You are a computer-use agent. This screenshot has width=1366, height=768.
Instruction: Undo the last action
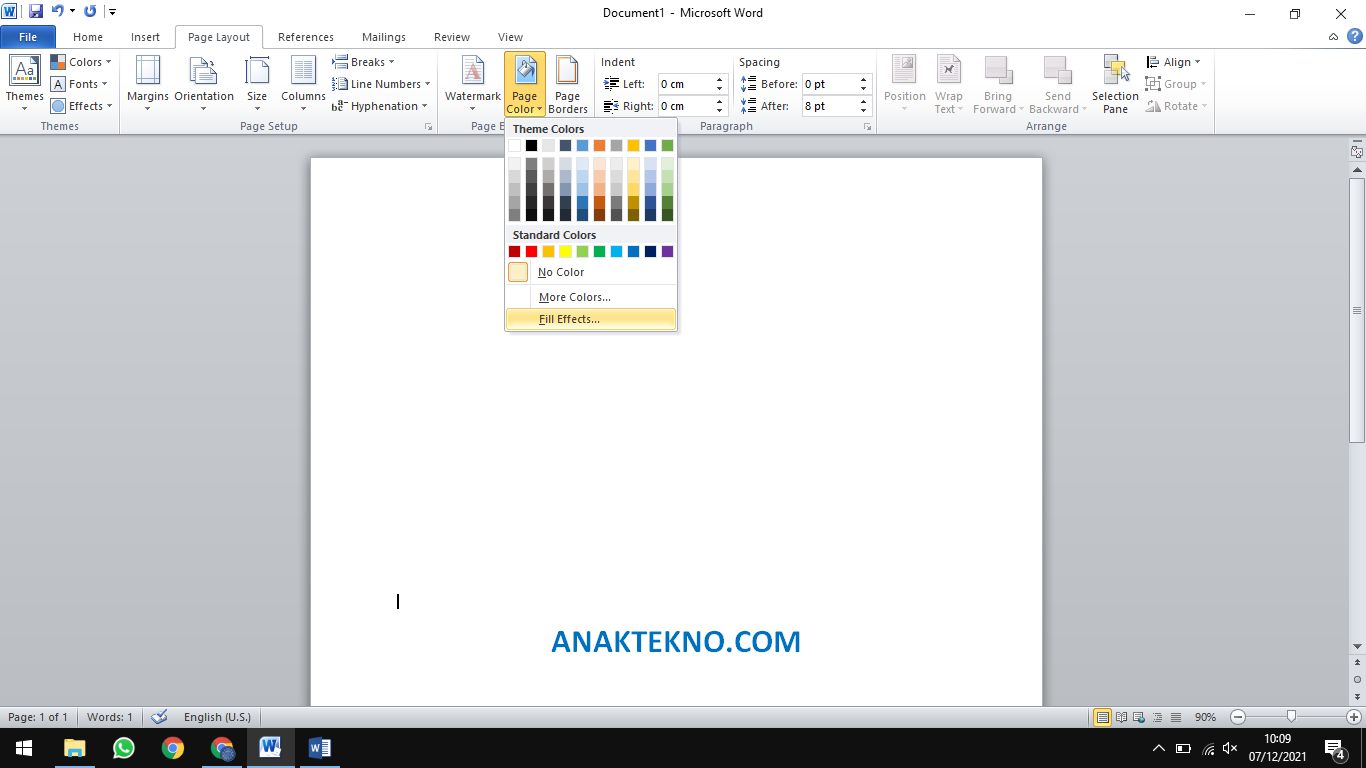click(x=58, y=12)
